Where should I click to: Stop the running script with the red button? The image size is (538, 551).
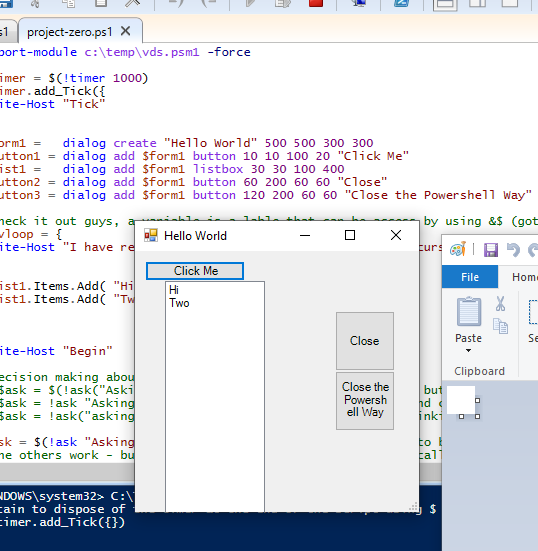pos(316,3)
